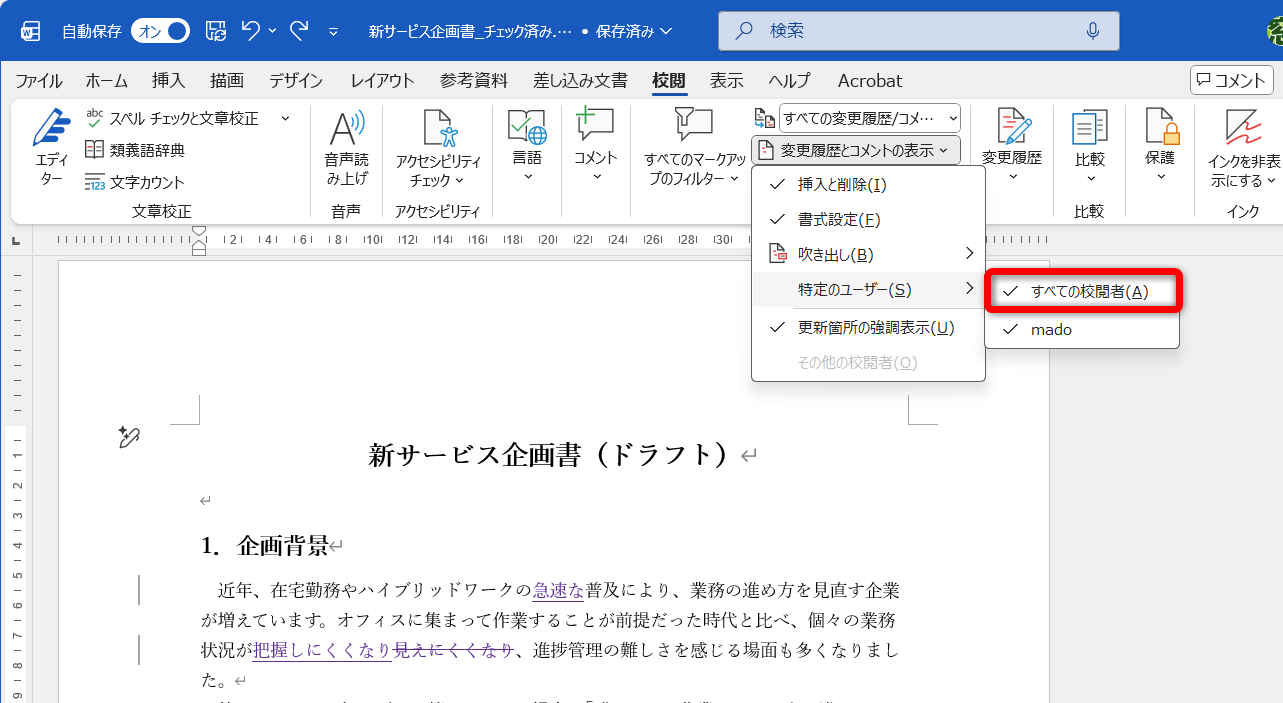
Task: Open the すべてのマークアップ dropdown
Action: (x=865, y=118)
